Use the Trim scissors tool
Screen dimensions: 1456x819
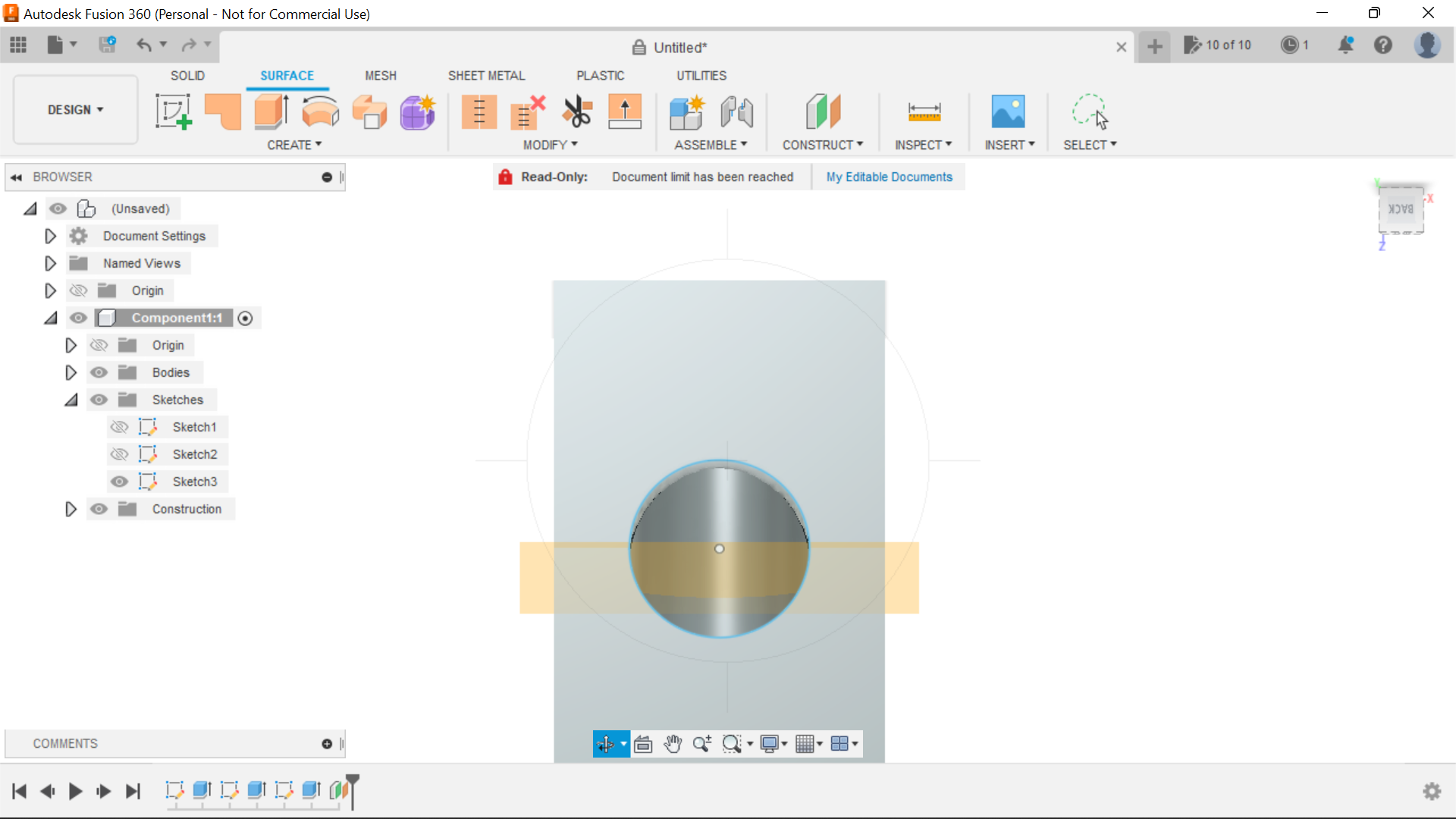[x=578, y=111]
